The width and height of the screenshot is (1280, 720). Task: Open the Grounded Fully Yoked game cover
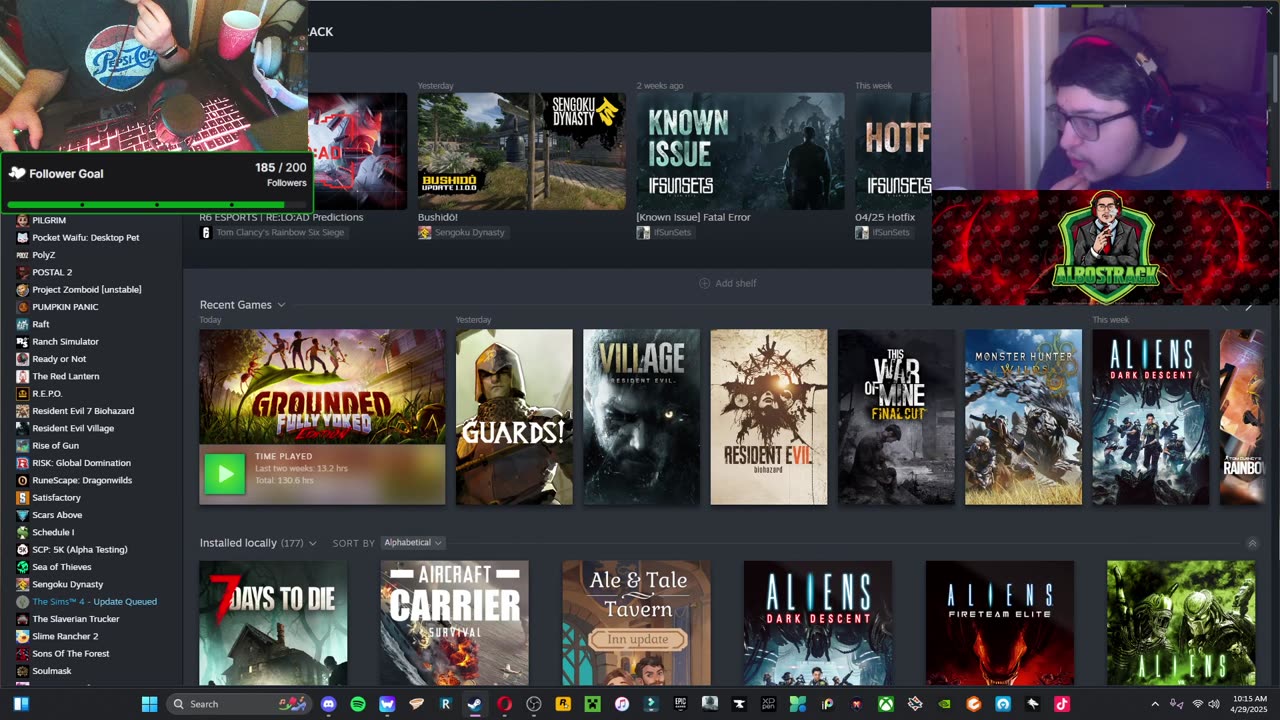(x=322, y=387)
